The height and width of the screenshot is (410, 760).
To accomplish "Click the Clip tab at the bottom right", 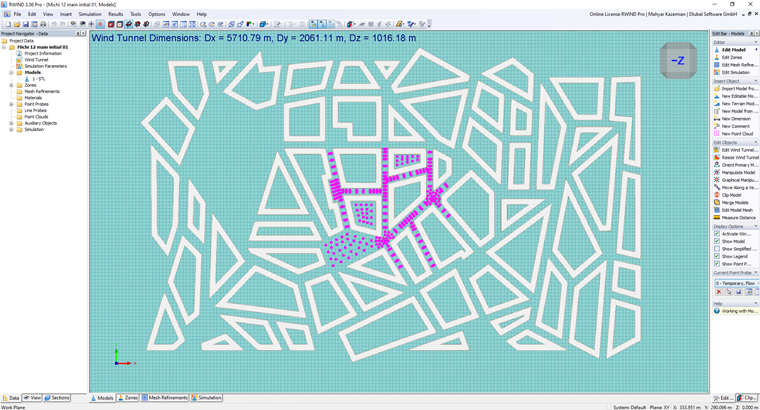I will click(747, 397).
